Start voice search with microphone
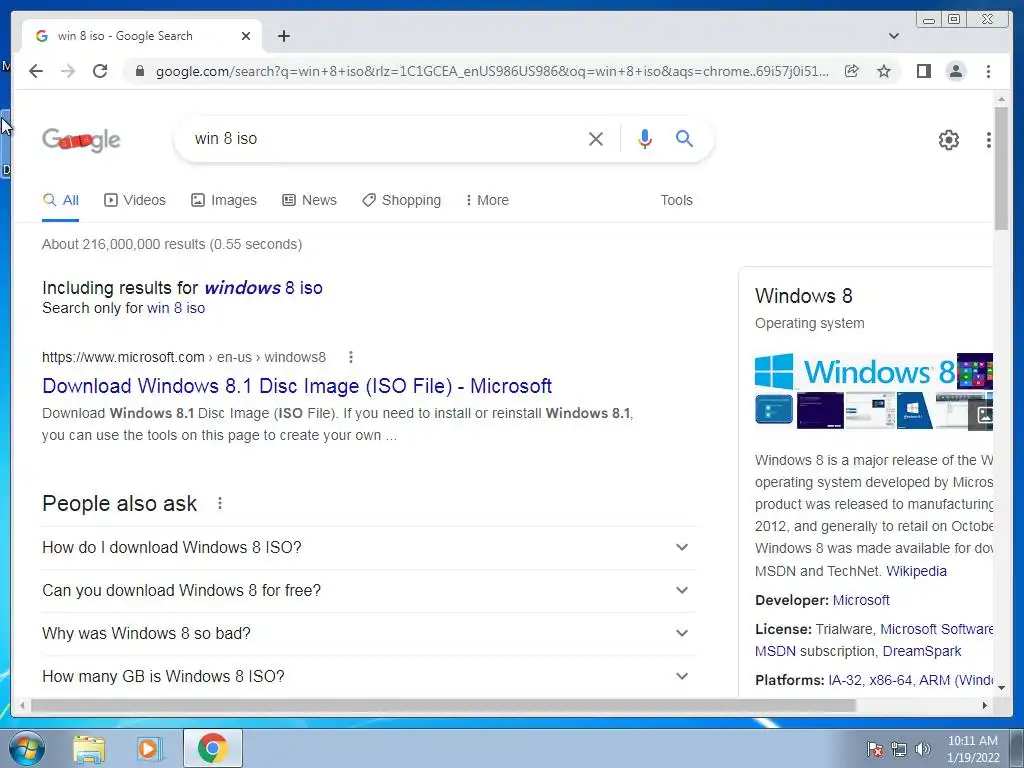 645,138
